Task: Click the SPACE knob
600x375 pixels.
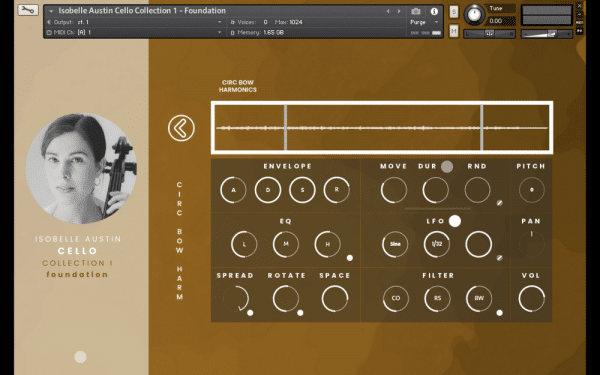Action: [335, 298]
